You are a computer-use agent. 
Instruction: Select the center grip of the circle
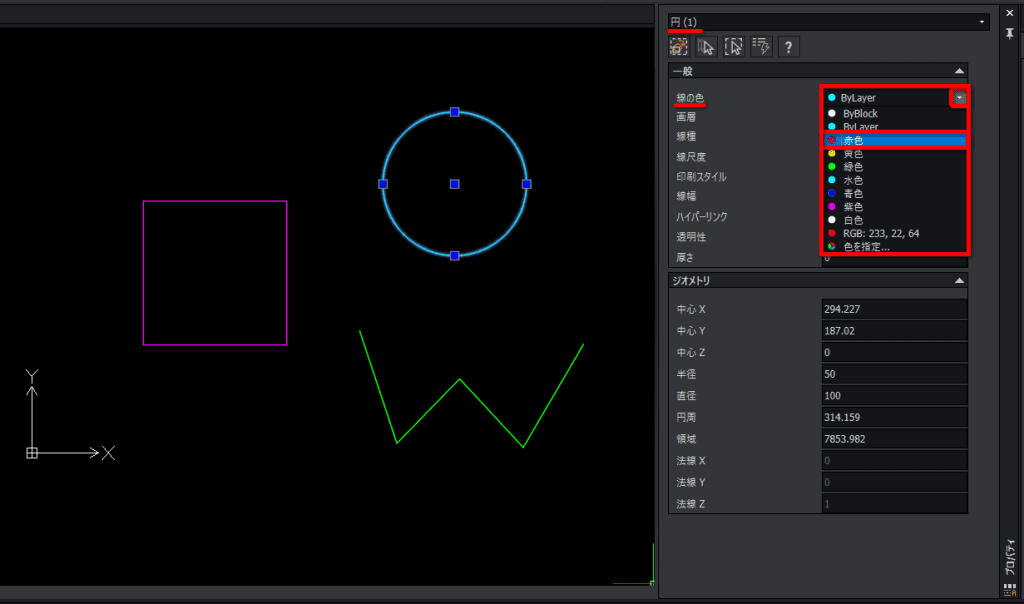(x=455, y=184)
